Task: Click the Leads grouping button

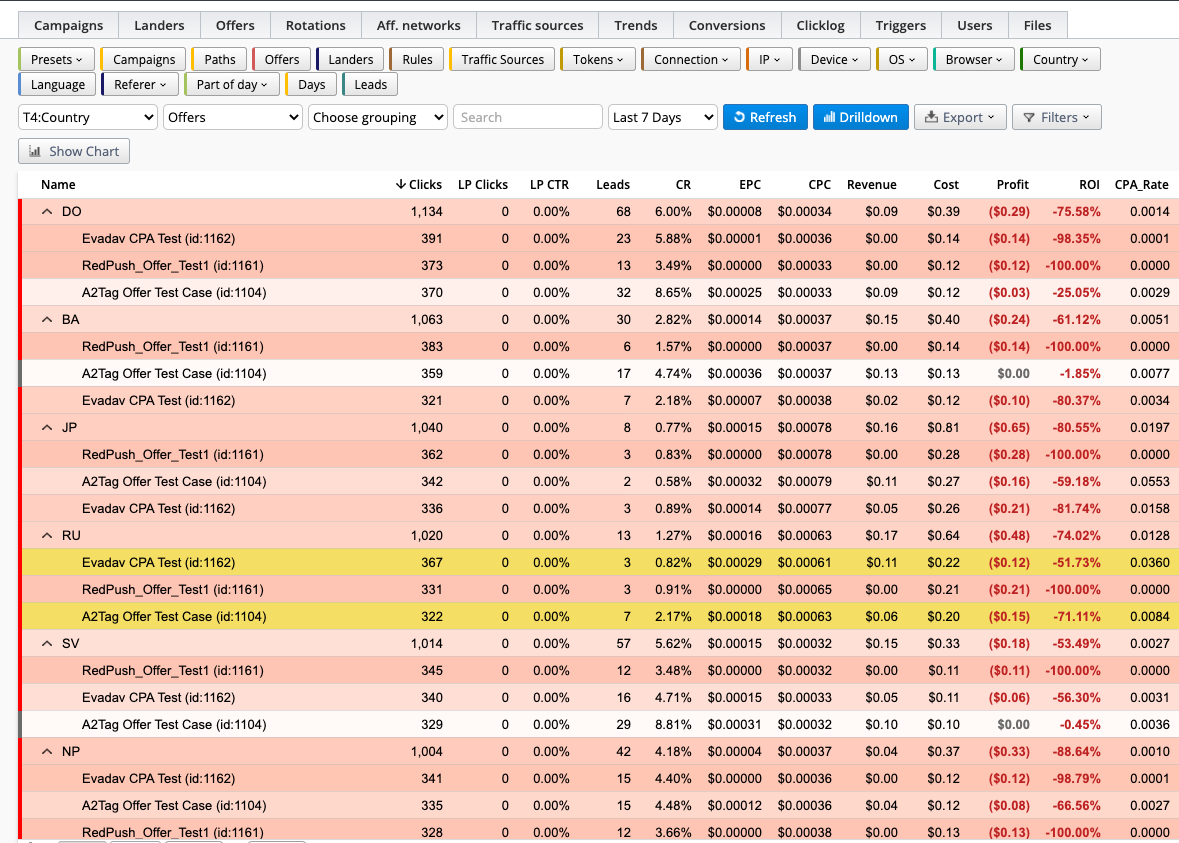Action: pyautogui.click(x=370, y=84)
